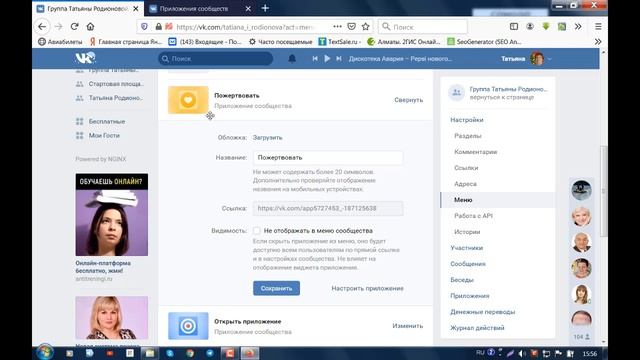The image size is (640, 360).
Task: Click the green download arrow extension icon
Action: (546, 27)
